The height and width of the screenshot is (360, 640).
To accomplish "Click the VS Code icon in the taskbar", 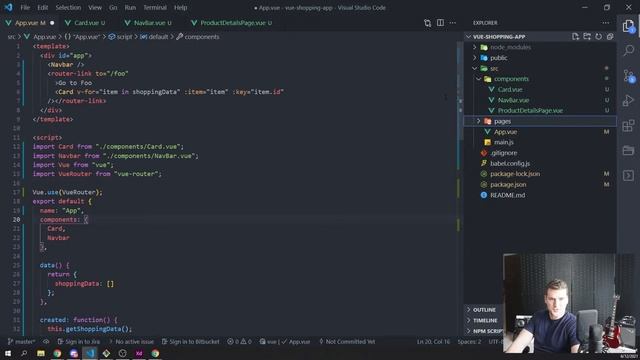I will (90, 353).
